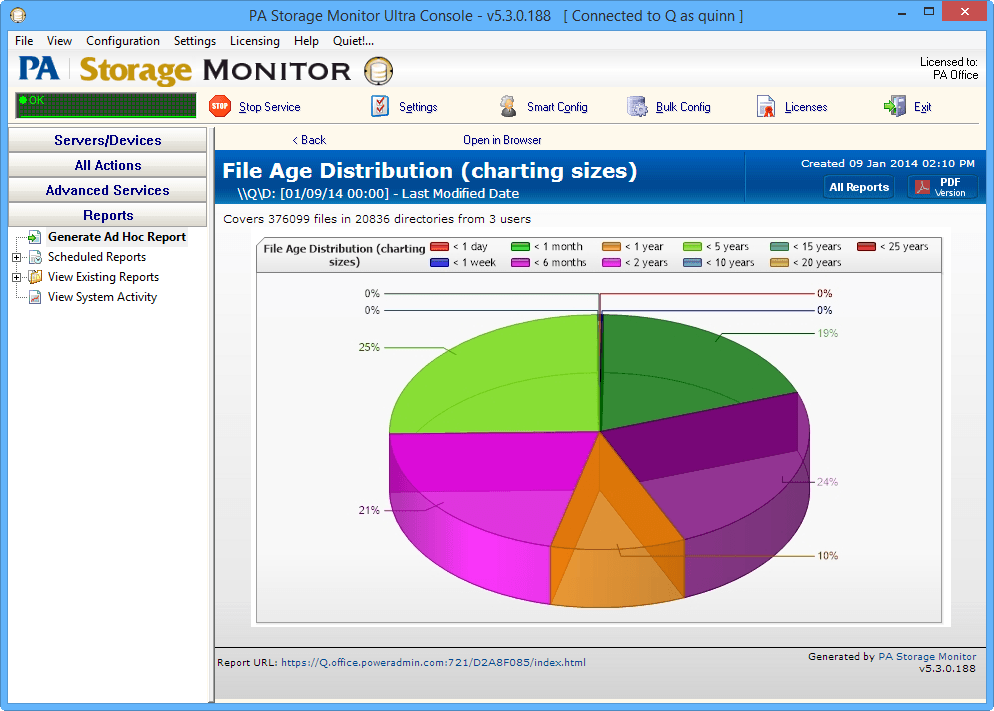
Task: Click the < 6 months legend swatch
Action: 520,262
